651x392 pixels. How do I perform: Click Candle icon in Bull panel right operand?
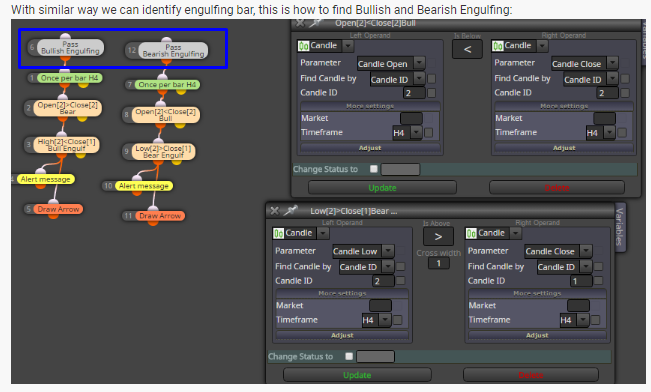tap(497, 46)
